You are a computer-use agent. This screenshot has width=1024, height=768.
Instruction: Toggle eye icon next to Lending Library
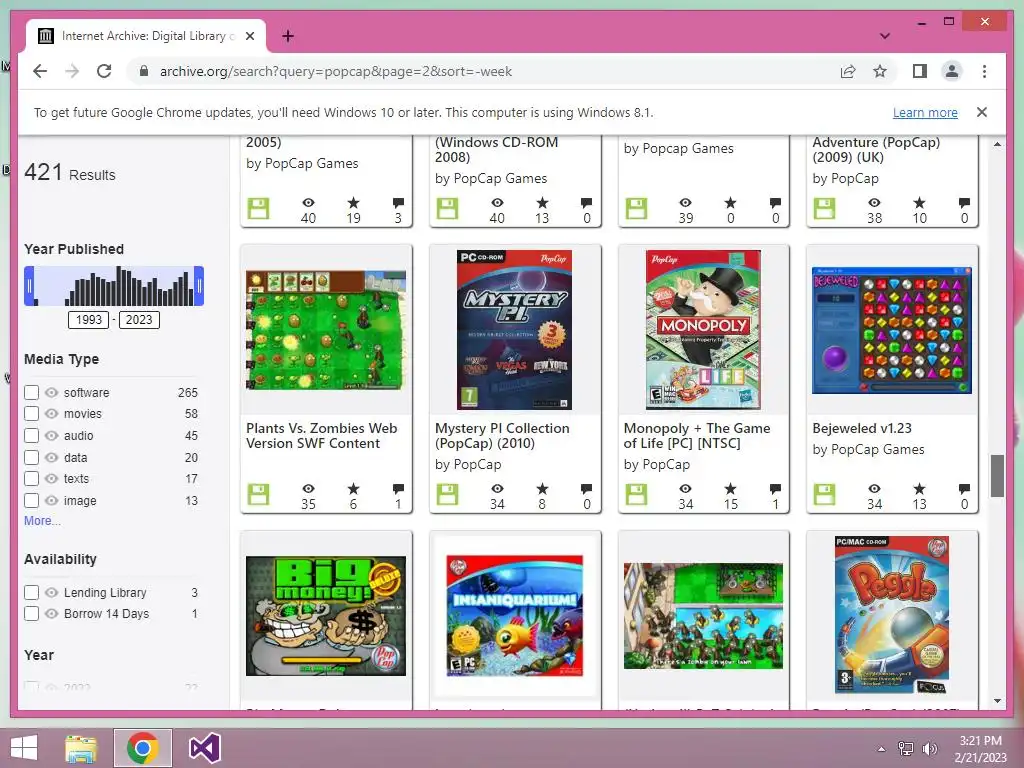click(52, 592)
